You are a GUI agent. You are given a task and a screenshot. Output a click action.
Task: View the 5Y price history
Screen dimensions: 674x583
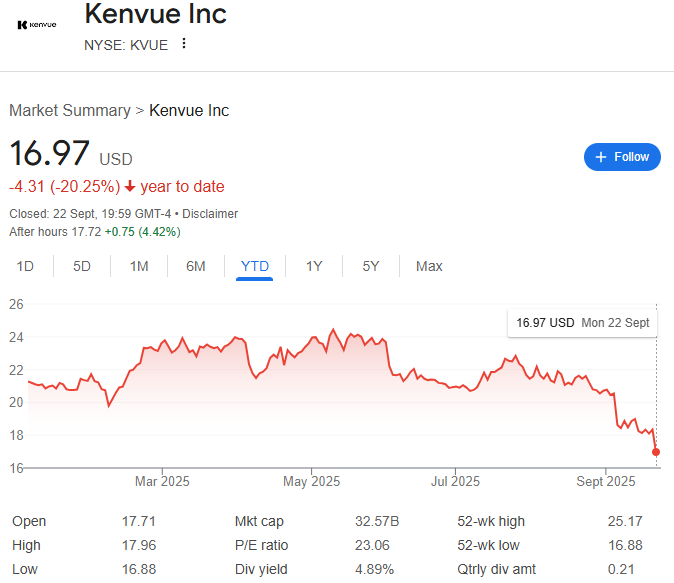coord(371,266)
